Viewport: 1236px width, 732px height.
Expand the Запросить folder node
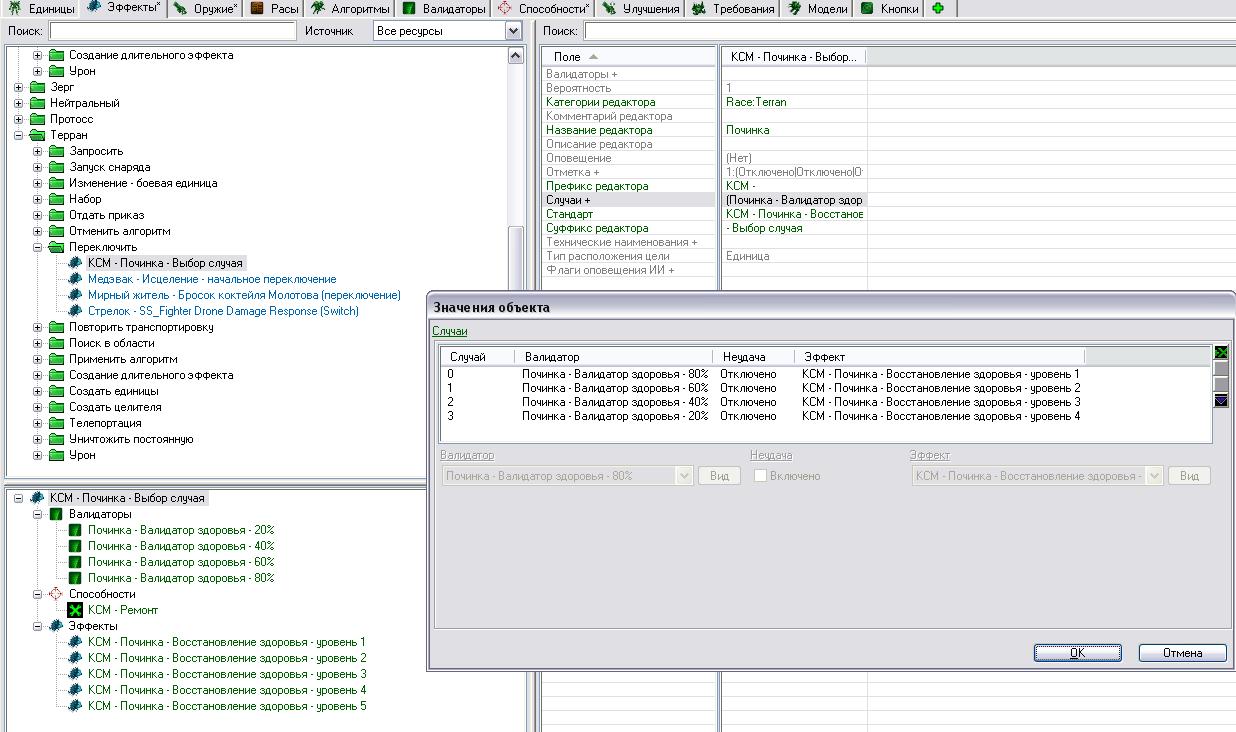point(38,151)
